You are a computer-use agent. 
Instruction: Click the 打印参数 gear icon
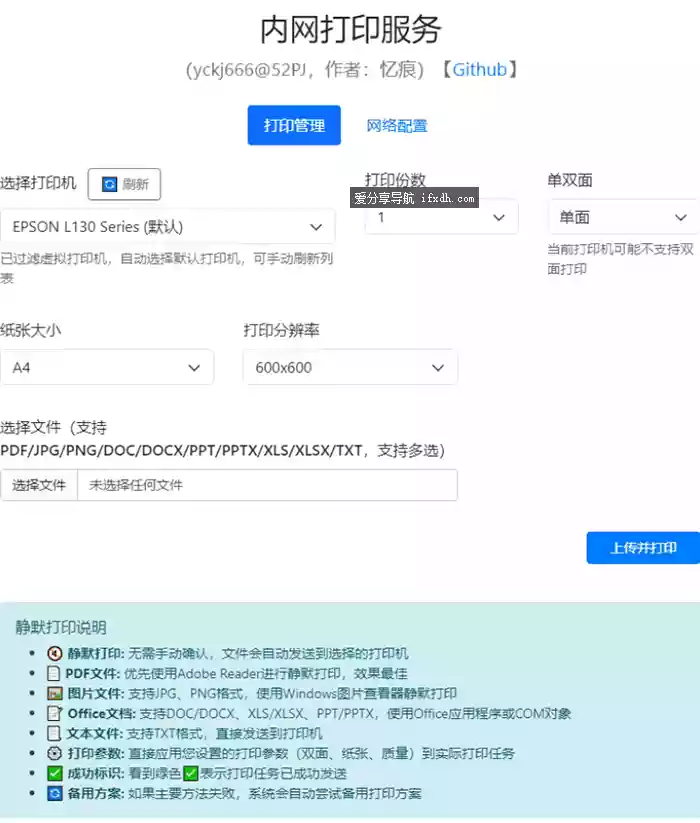click(x=55, y=753)
